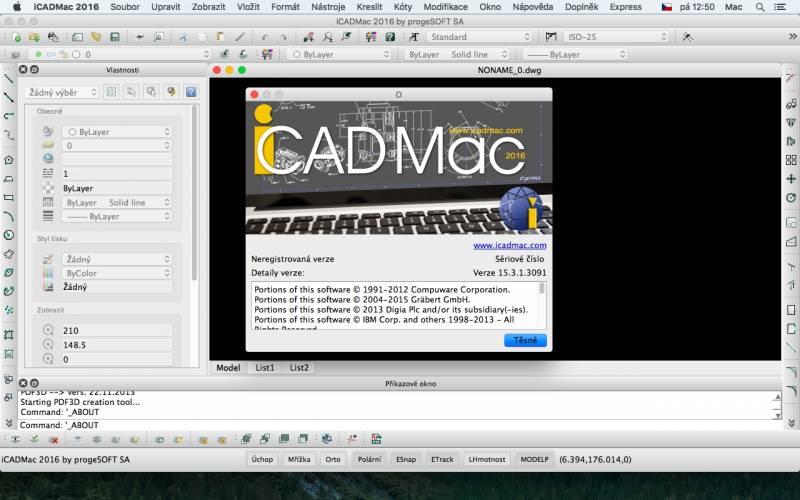Open the toolbar ByLayer lineweight dropdown
Viewport: 800px width, 500px height.
click(x=575, y=54)
